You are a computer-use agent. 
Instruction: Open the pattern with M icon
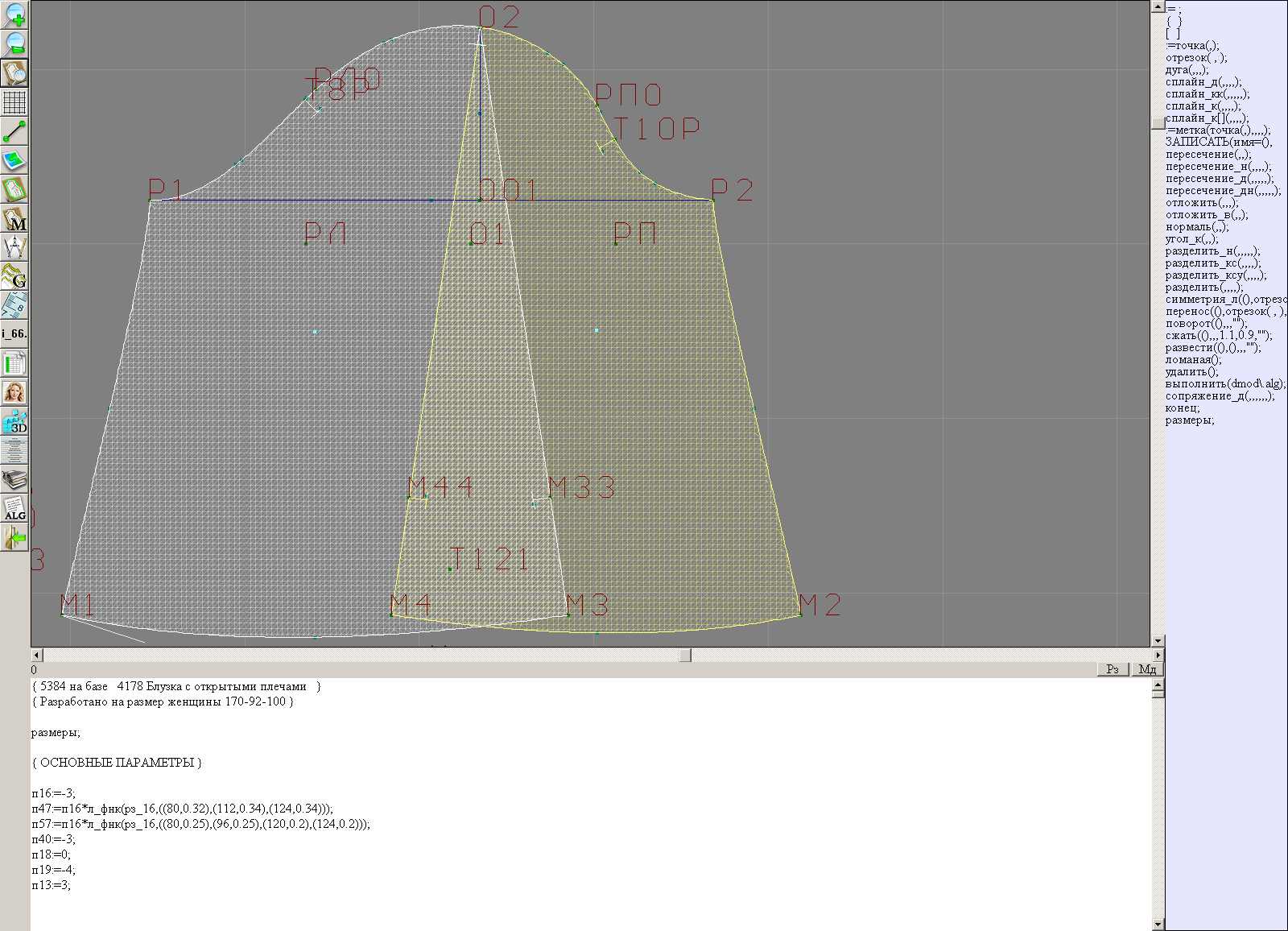(14, 219)
